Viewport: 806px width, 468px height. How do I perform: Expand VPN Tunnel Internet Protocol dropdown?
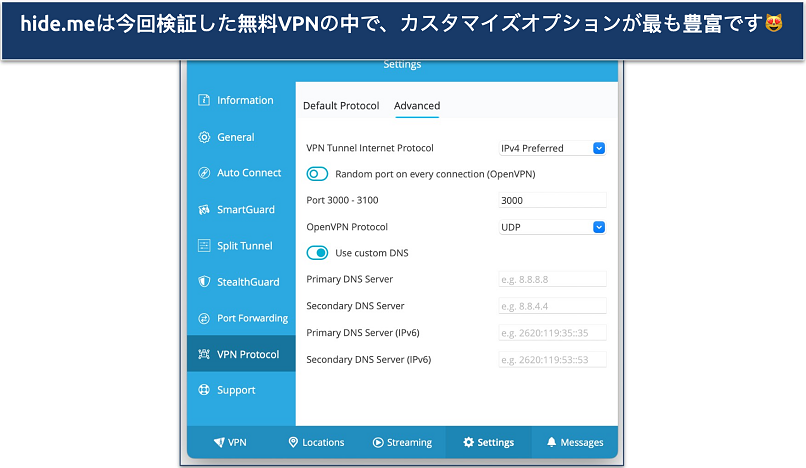(552, 148)
